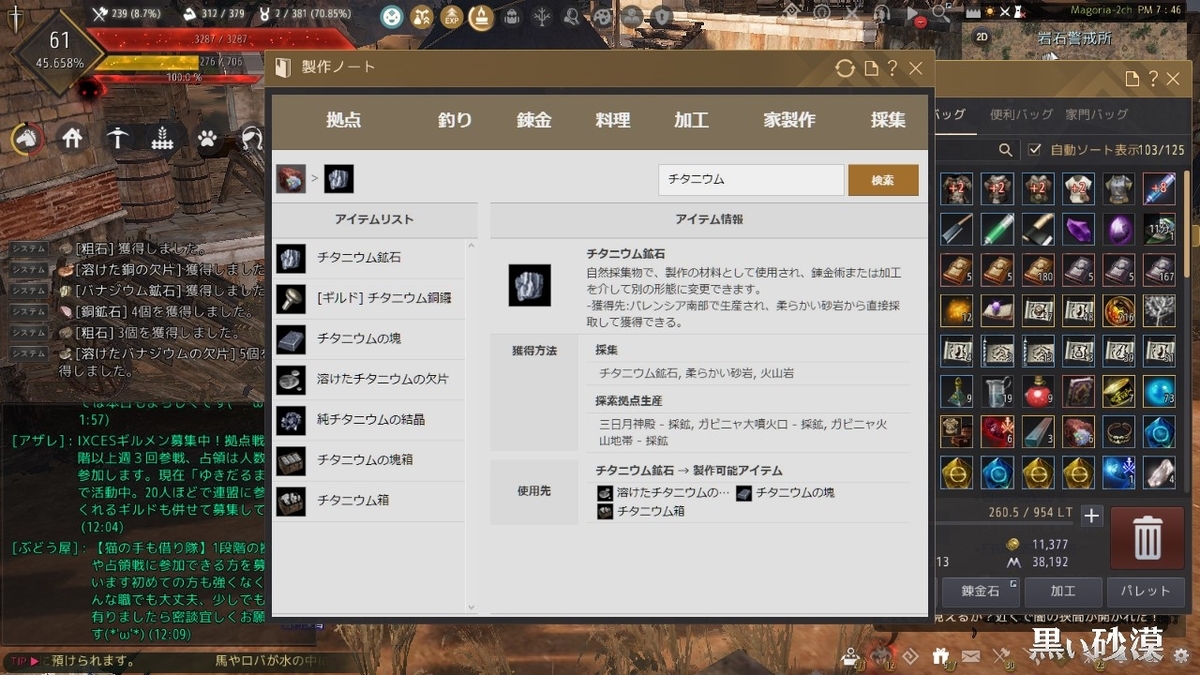The width and height of the screenshot is (1200, 675).
Task: Click the ore breadcrumb icon beside arrow
Action: pyautogui.click(x=339, y=179)
